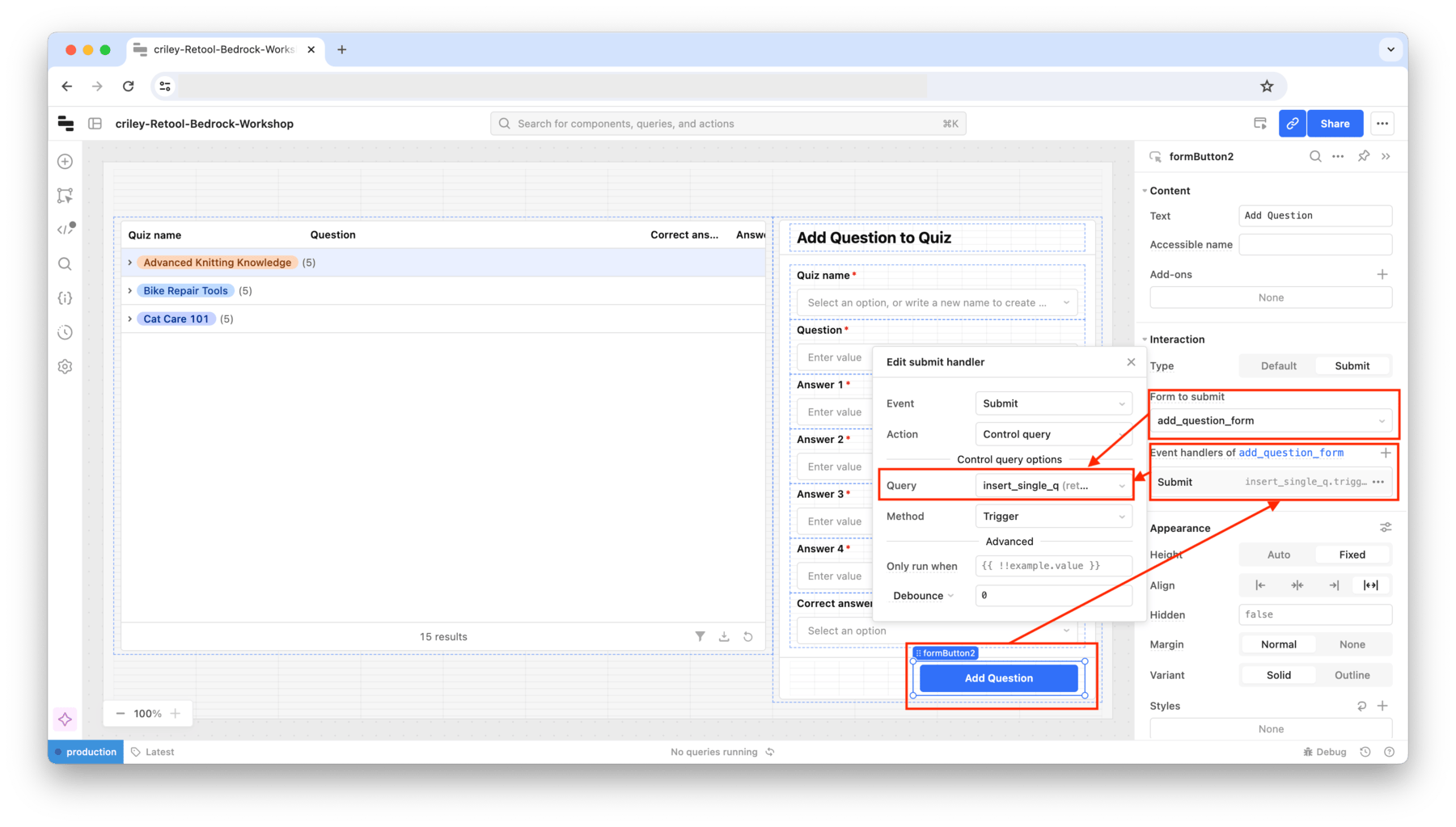Viewport: 1456px width, 827px height.
Task: Open the Method dropdown set to Trigger
Action: click(x=1053, y=516)
